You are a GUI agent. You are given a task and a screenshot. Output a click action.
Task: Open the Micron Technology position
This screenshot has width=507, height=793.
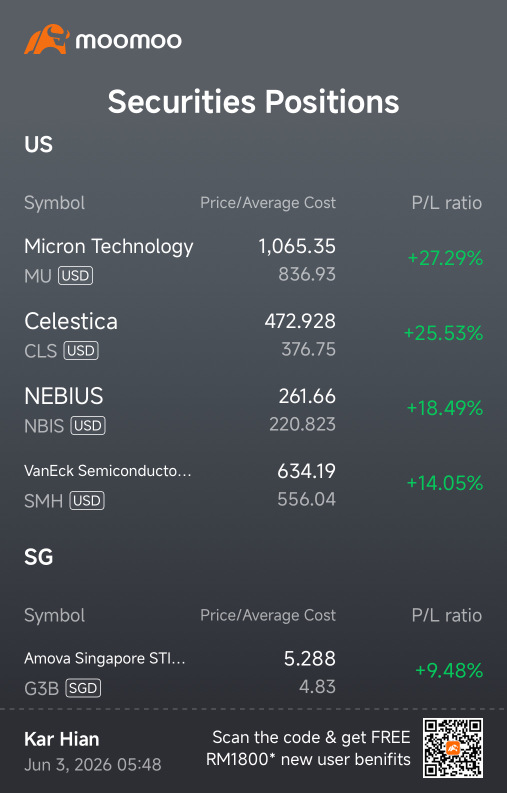pos(254,260)
